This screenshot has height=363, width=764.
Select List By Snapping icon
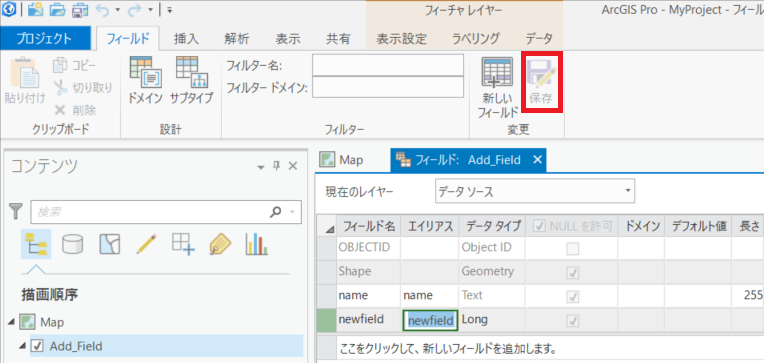(x=183, y=244)
